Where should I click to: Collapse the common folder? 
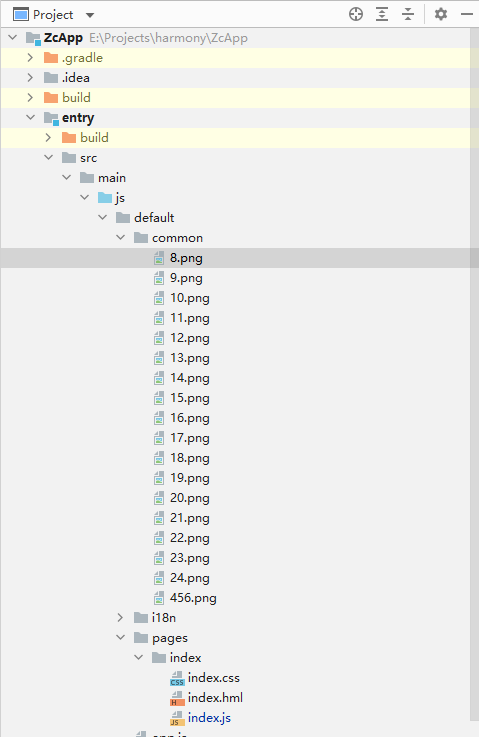click(x=121, y=238)
